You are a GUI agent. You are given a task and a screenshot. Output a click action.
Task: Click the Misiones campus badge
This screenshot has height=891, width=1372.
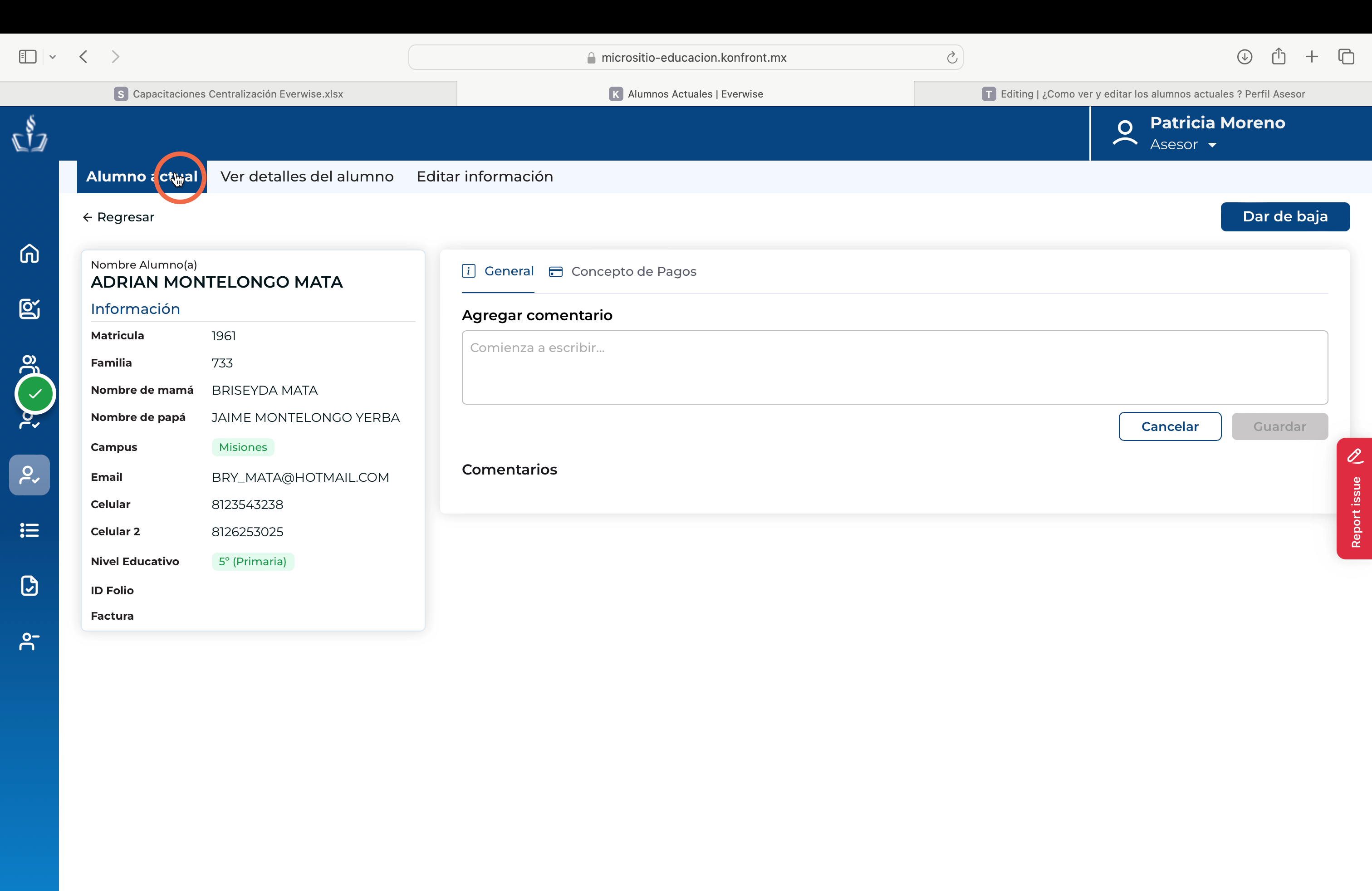coord(243,447)
